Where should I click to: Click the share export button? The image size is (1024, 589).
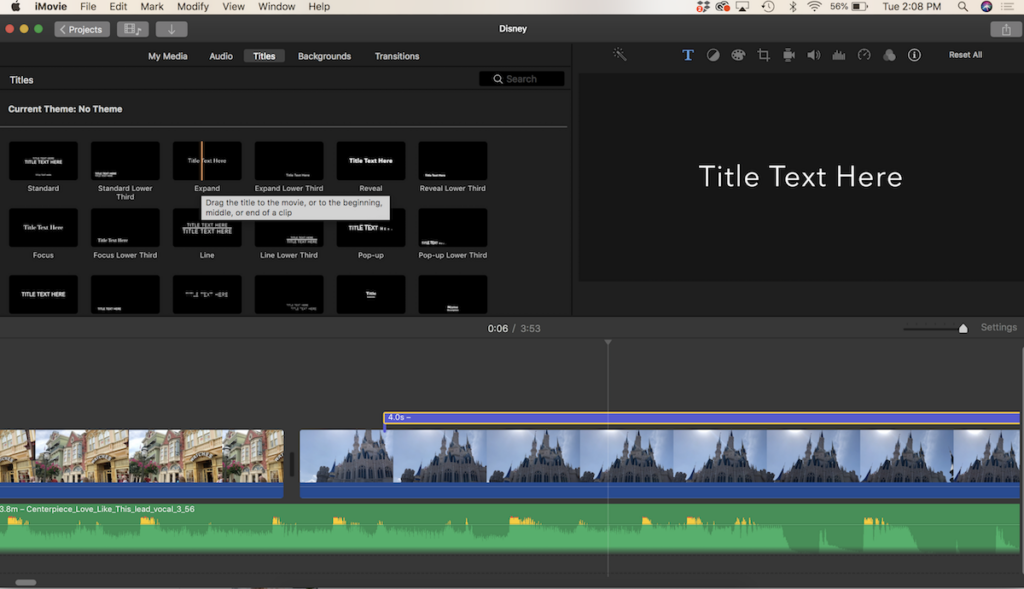[x=1005, y=29]
